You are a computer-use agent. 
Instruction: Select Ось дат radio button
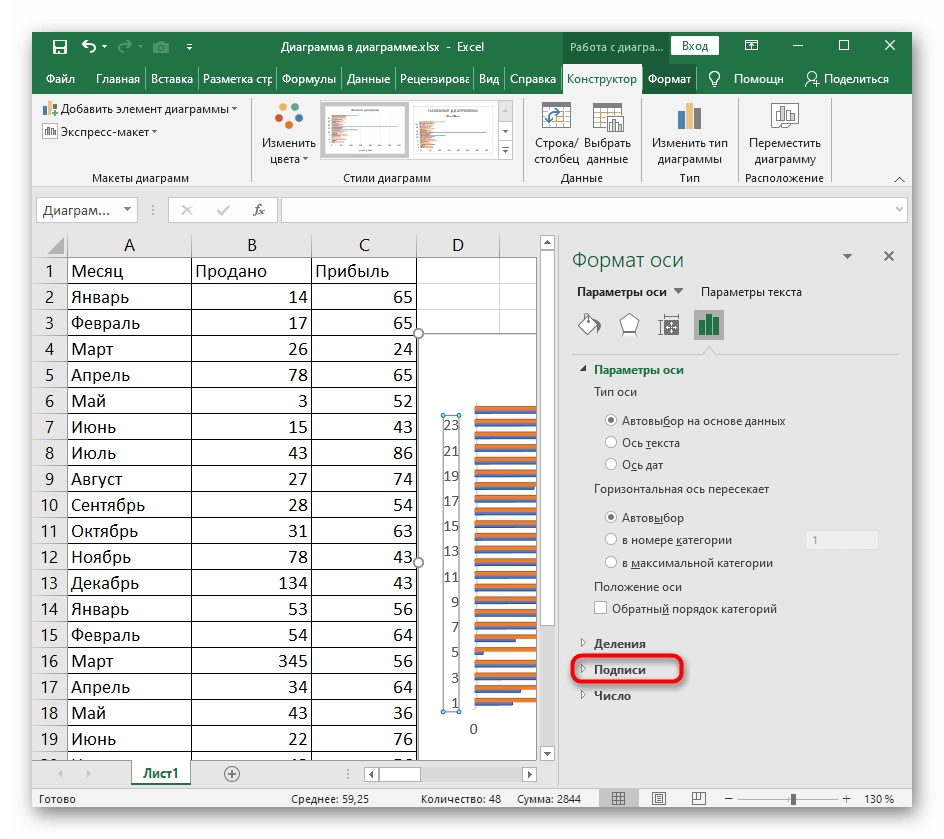611,465
